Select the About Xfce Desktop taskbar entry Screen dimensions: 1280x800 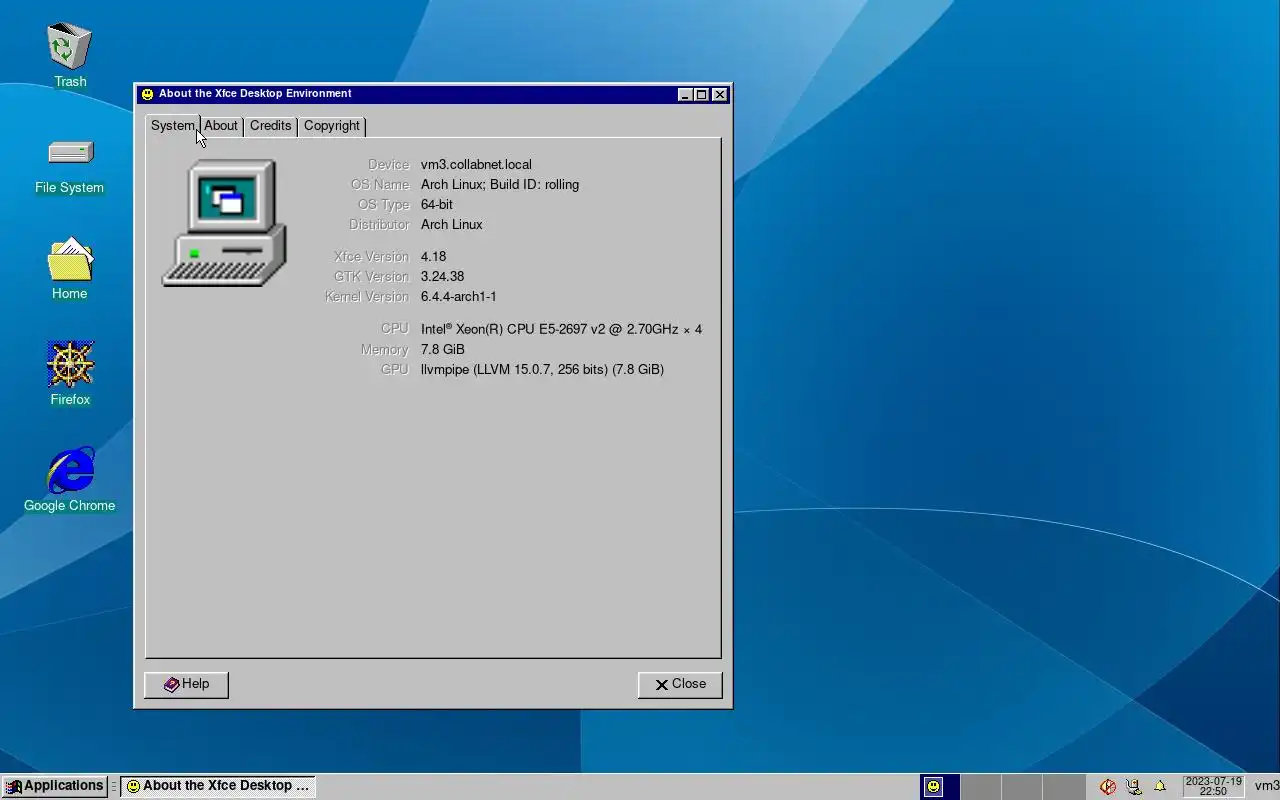click(218, 786)
